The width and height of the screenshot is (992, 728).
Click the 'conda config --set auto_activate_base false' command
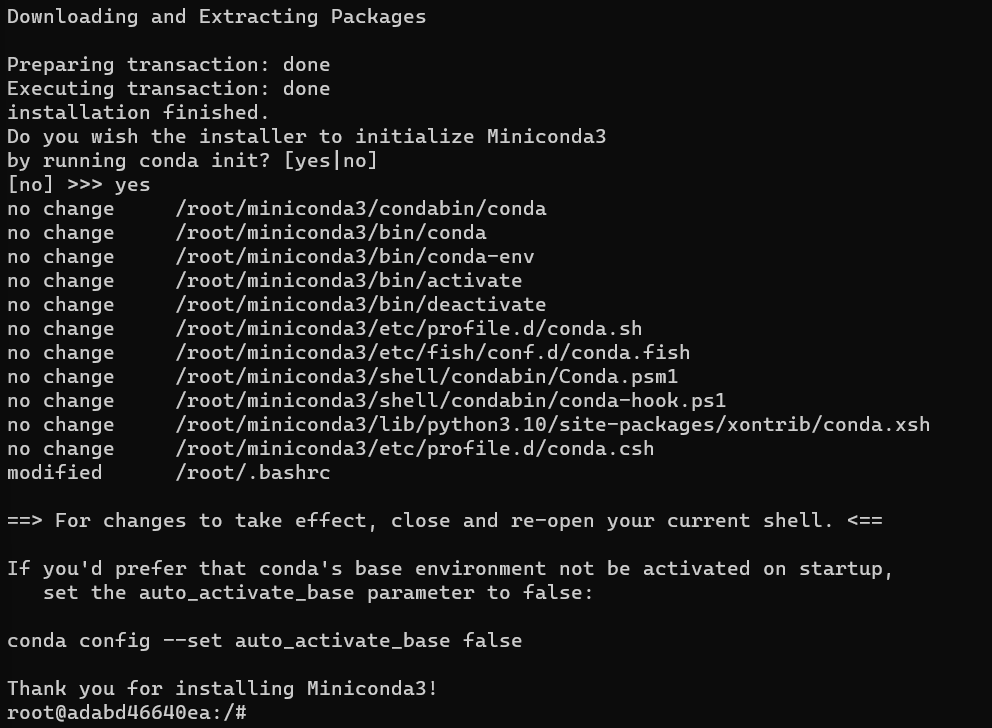[x=264, y=641]
